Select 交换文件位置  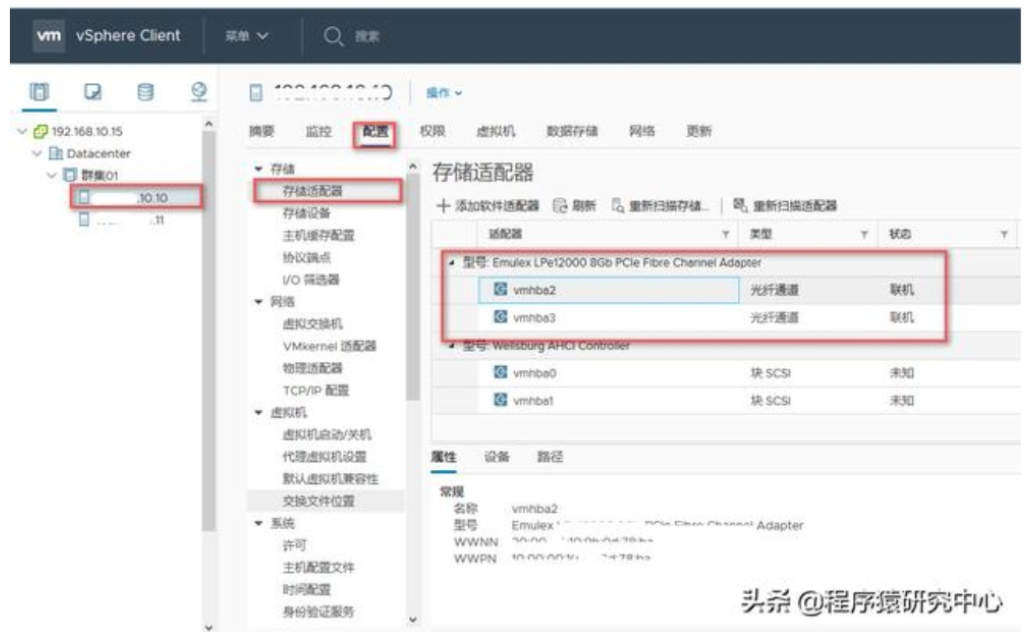point(319,501)
